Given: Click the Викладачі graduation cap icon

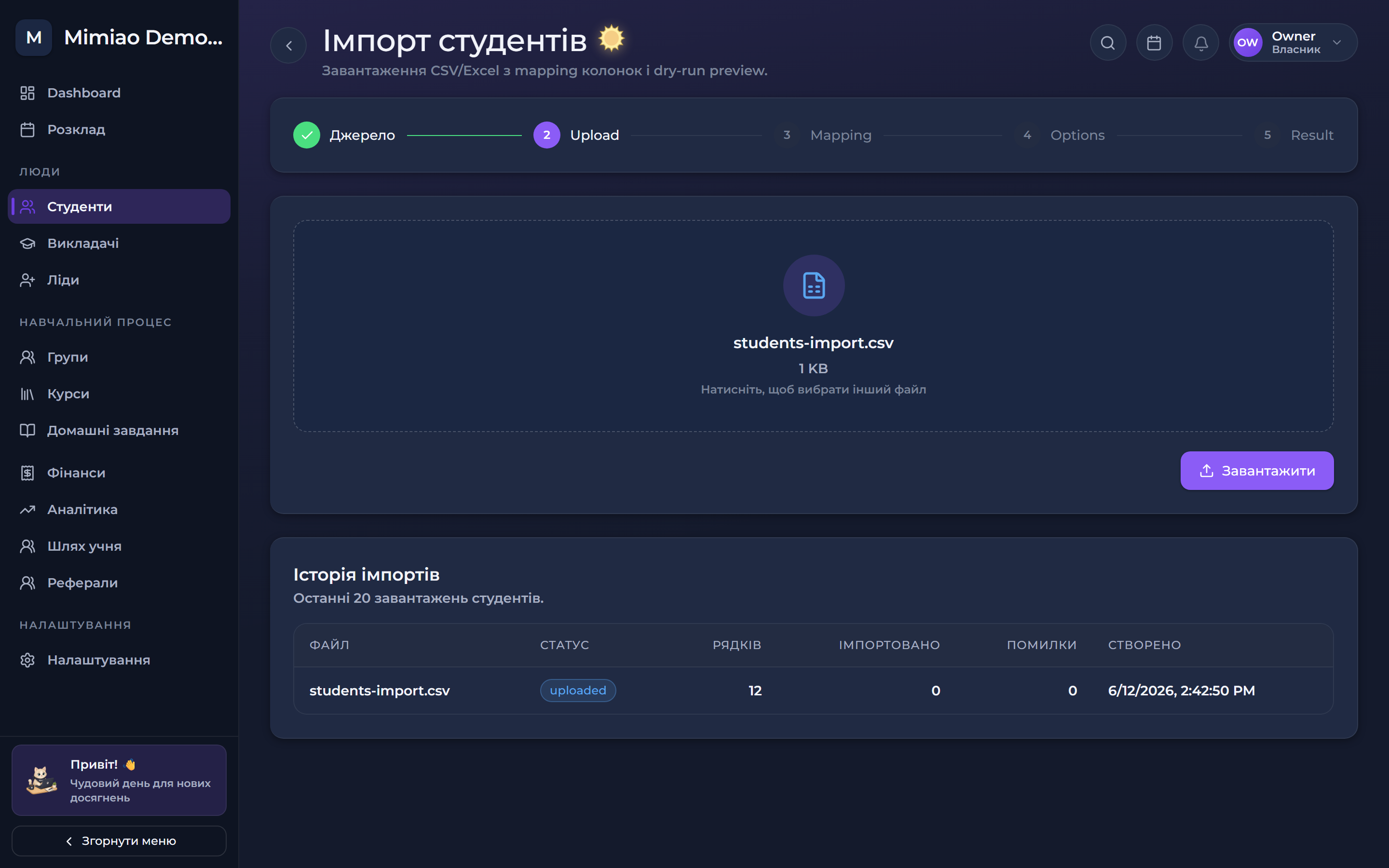Looking at the screenshot, I should [27, 244].
